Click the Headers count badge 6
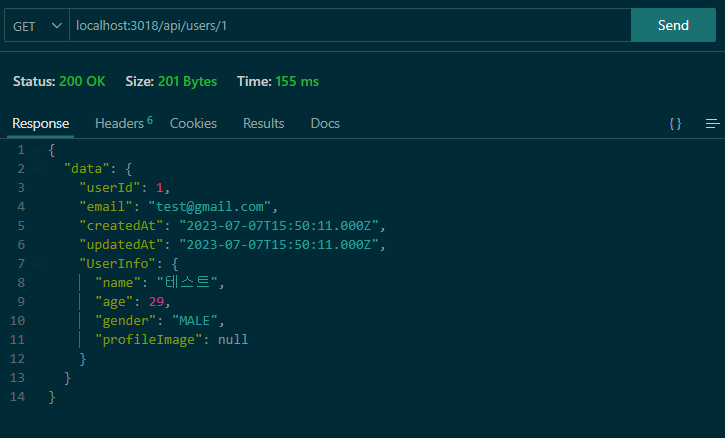725x438 pixels. pyautogui.click(x=150, y=120)
